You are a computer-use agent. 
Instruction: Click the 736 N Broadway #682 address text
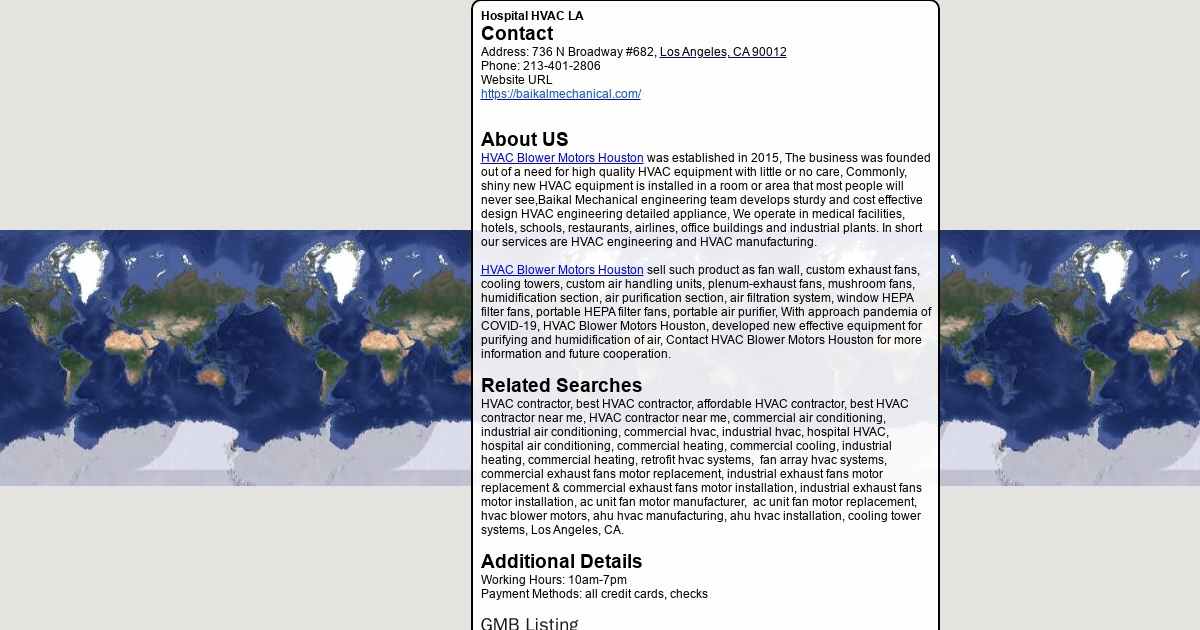(593, 52)
